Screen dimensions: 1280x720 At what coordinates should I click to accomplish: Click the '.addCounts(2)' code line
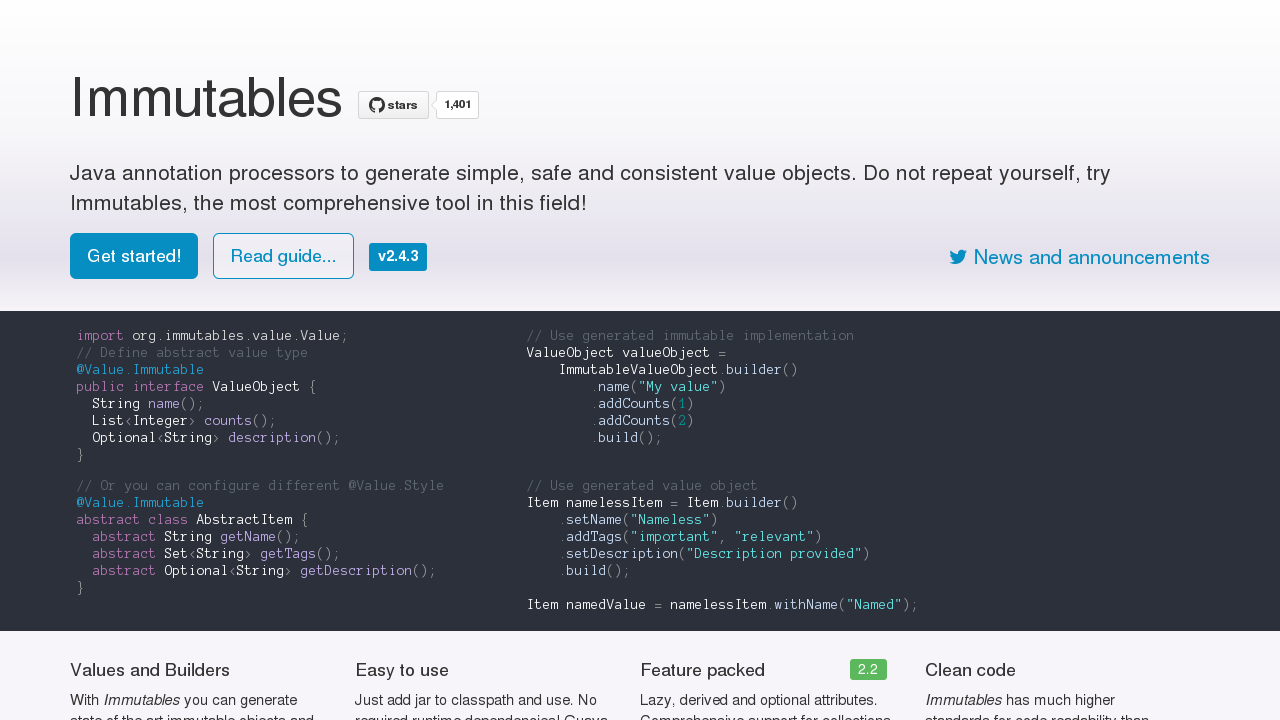[642, 421]
